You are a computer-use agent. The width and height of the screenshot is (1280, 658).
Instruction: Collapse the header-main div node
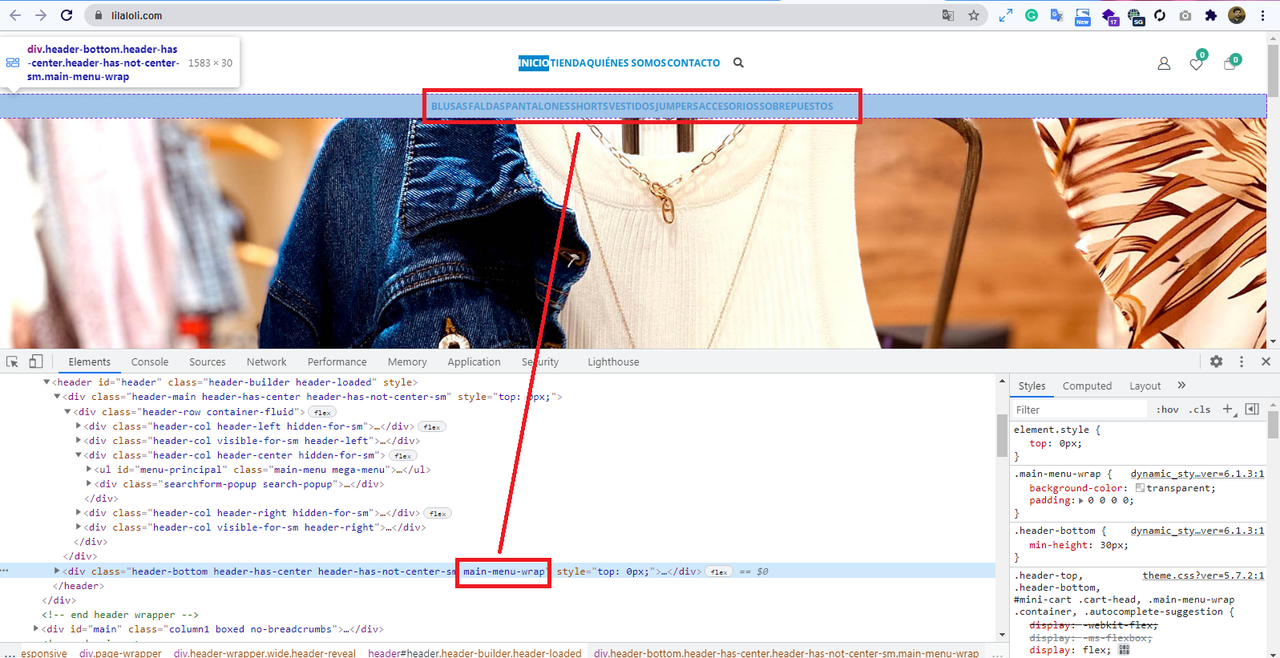57,397
